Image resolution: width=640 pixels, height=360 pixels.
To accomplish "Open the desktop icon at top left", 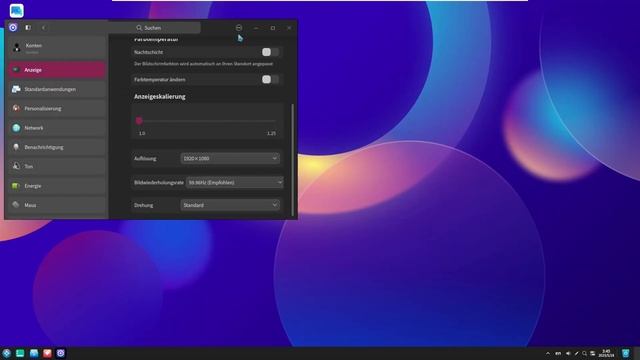I will click(x=17, y=11).
